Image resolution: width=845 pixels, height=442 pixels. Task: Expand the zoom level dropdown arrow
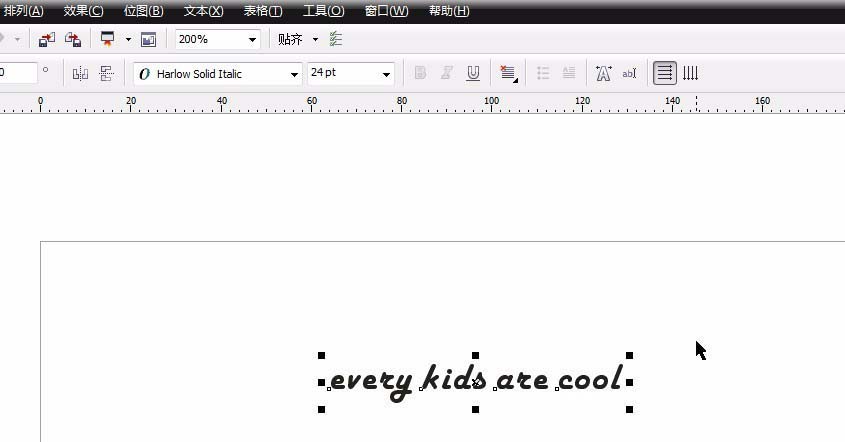(252, 40)
